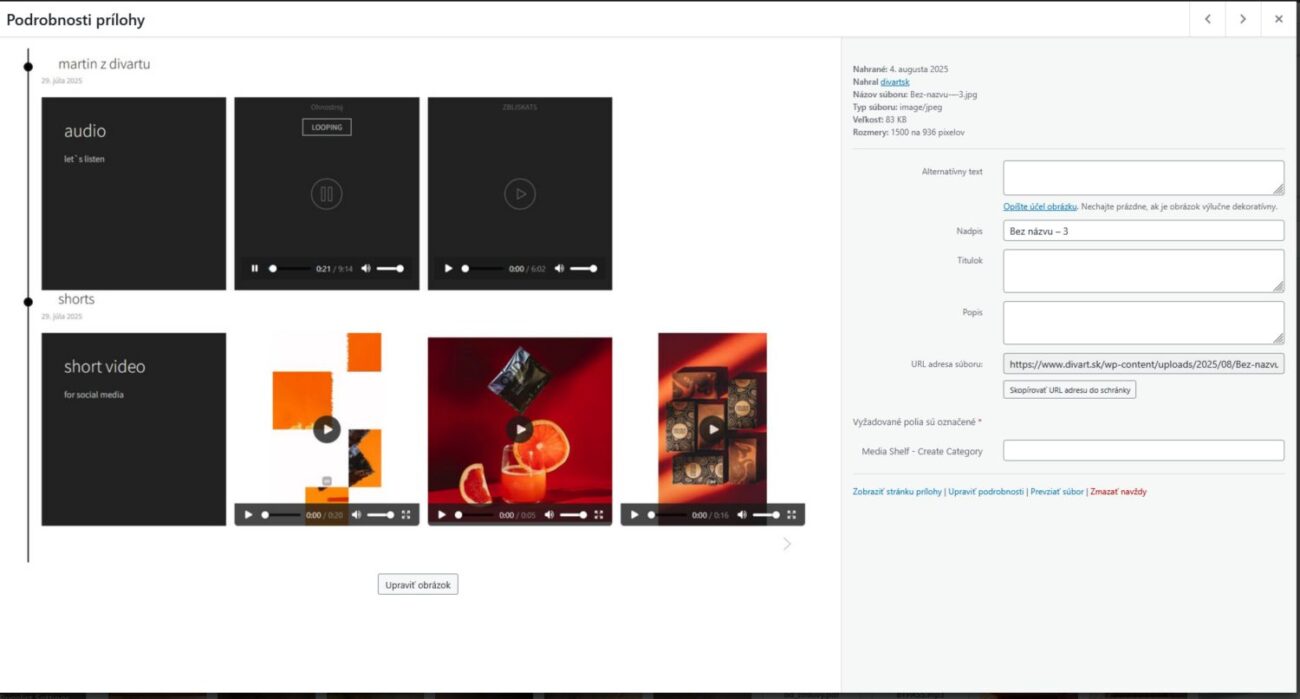The image size is (1300, 699).
Task: Adjust volume slider of the 9:14 audio player
Action: point(390,268)
